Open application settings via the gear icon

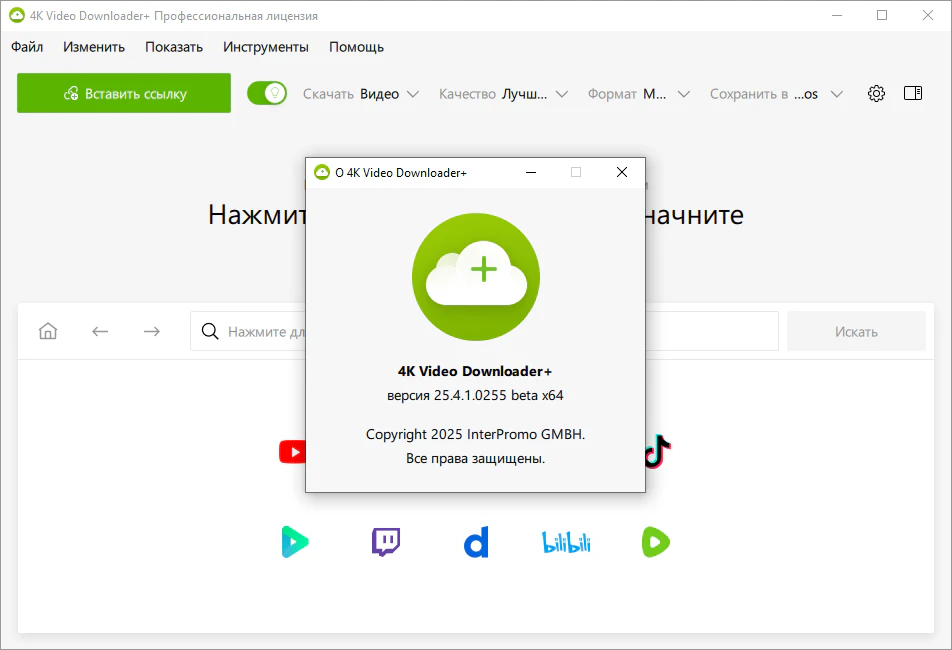pos(876,92)
